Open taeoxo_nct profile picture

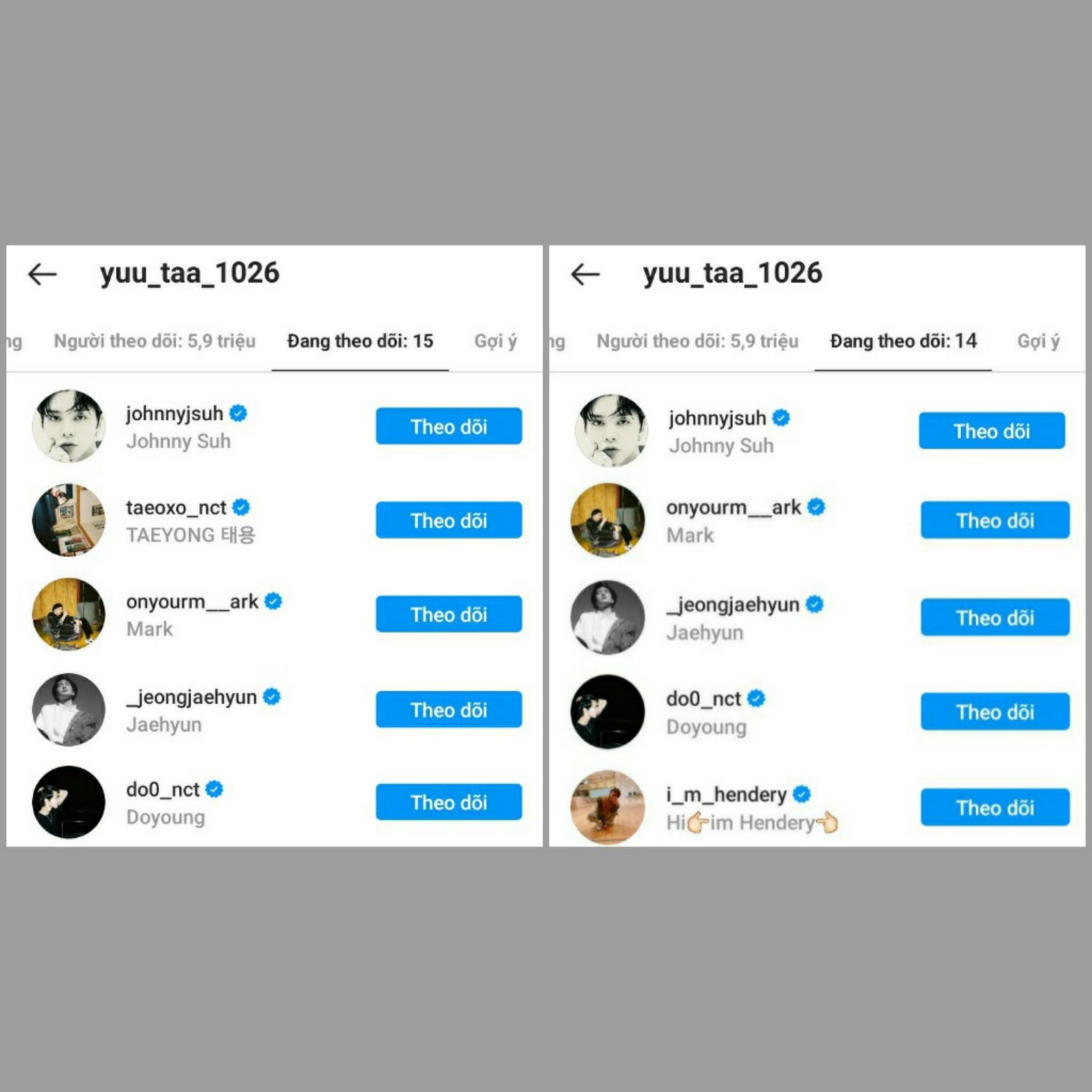click(x=69, y=520)
